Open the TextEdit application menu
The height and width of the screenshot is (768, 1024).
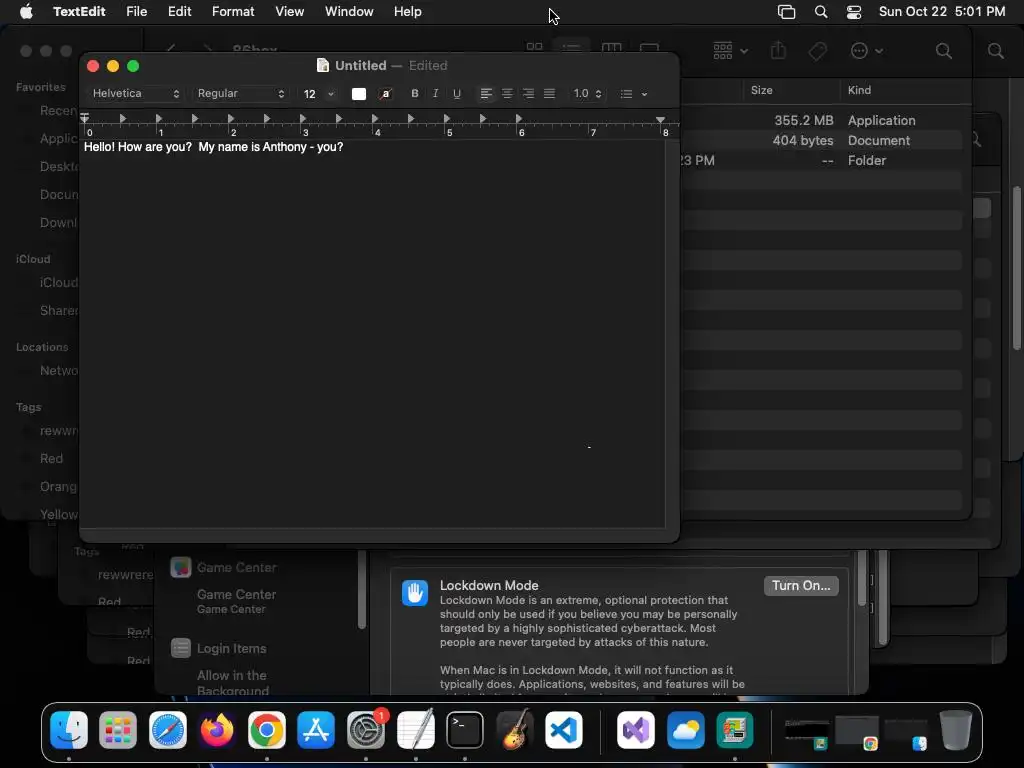click(x=79, y=12)
